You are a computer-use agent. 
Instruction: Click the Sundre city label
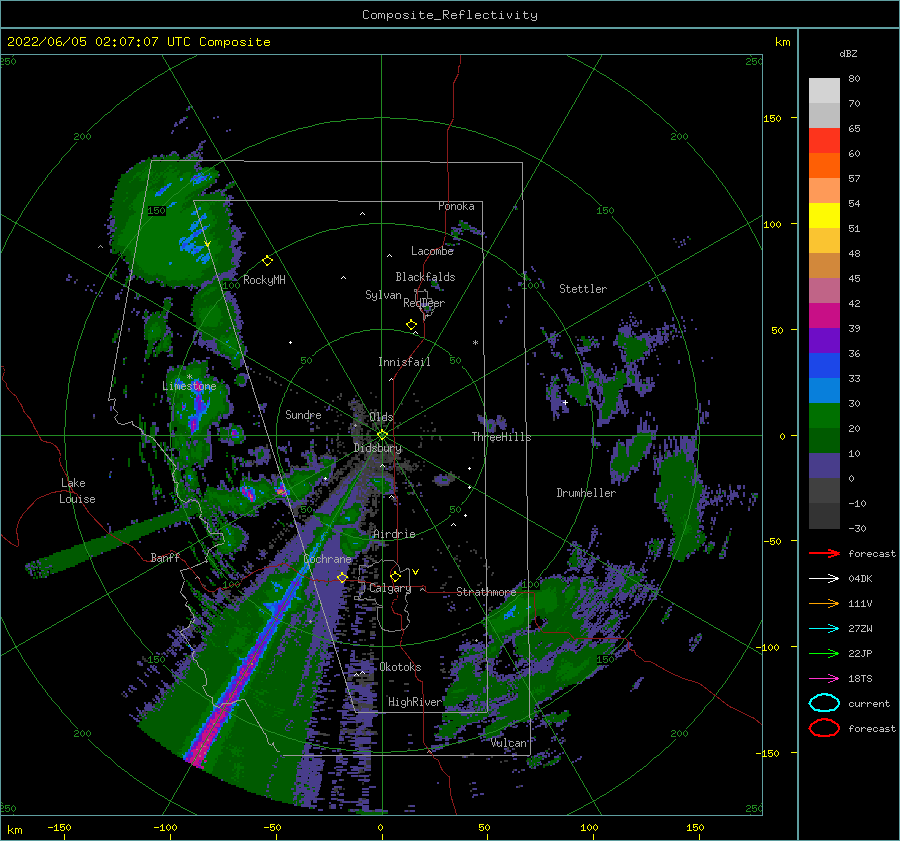[x=303, y=414]
